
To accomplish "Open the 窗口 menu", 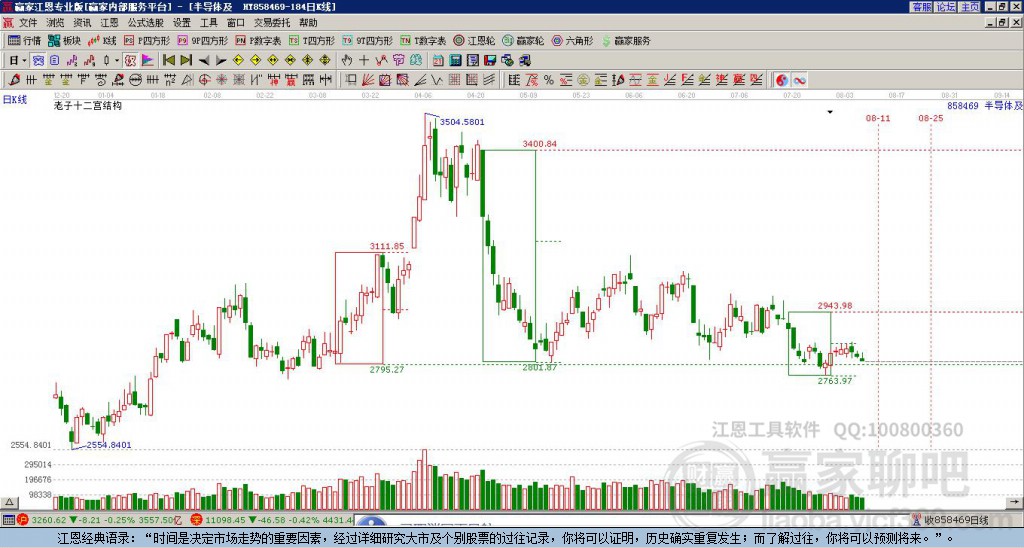I will [x=236, y=23].
